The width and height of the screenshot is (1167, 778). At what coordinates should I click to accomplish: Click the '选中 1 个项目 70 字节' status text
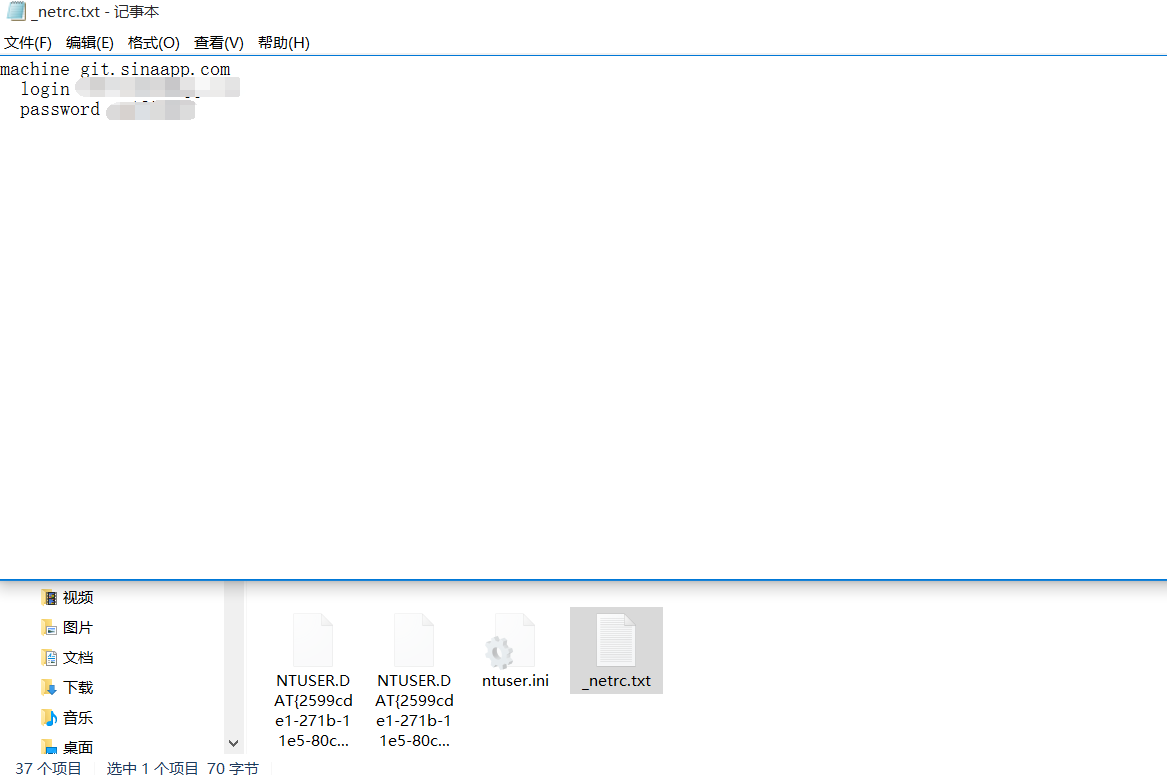(x=182, y=768)
